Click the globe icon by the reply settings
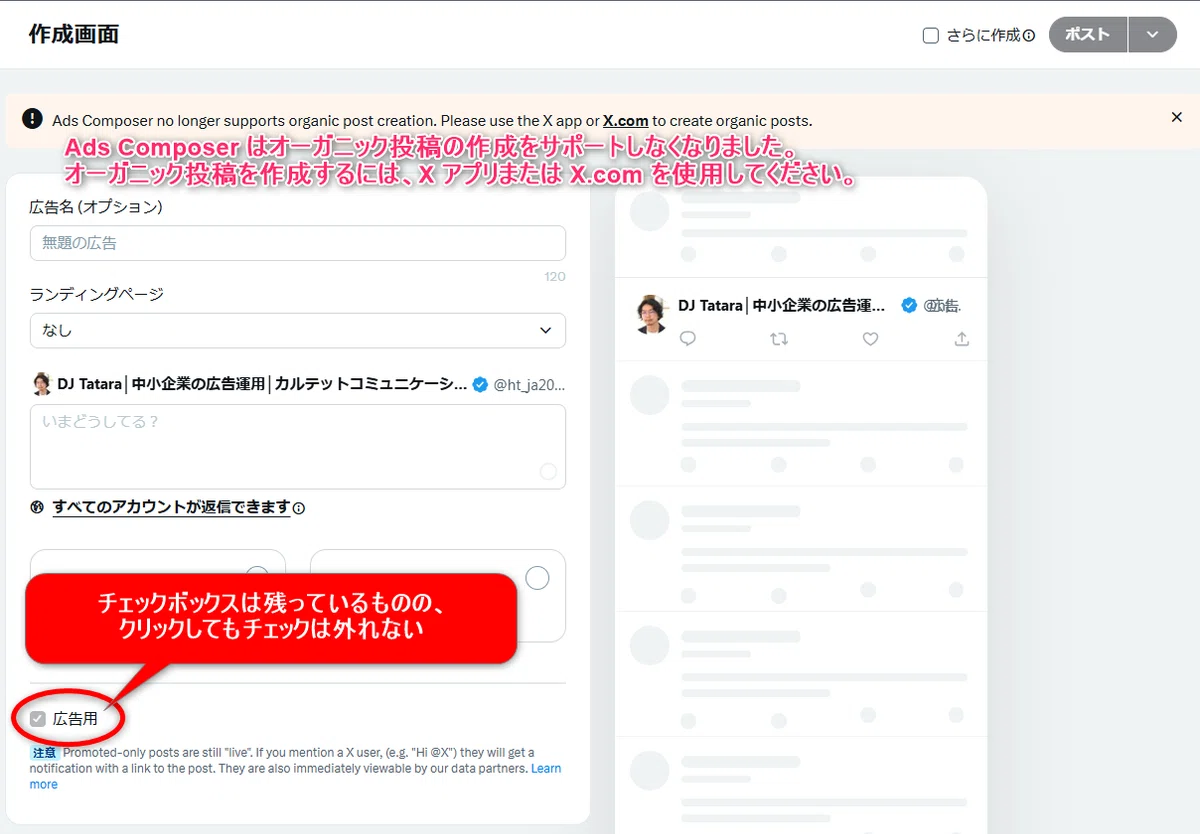Screen dimensions: 1200x834 38,507
